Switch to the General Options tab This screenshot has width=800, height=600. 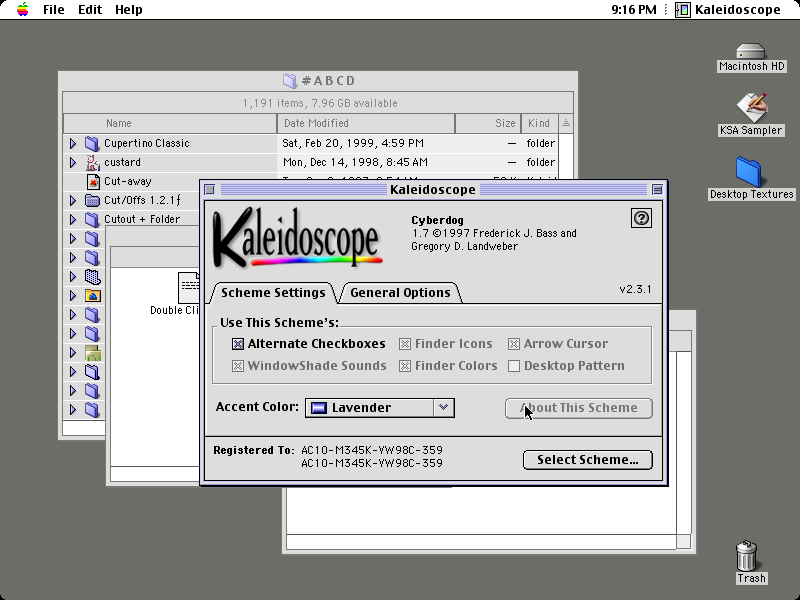[401, 293]
